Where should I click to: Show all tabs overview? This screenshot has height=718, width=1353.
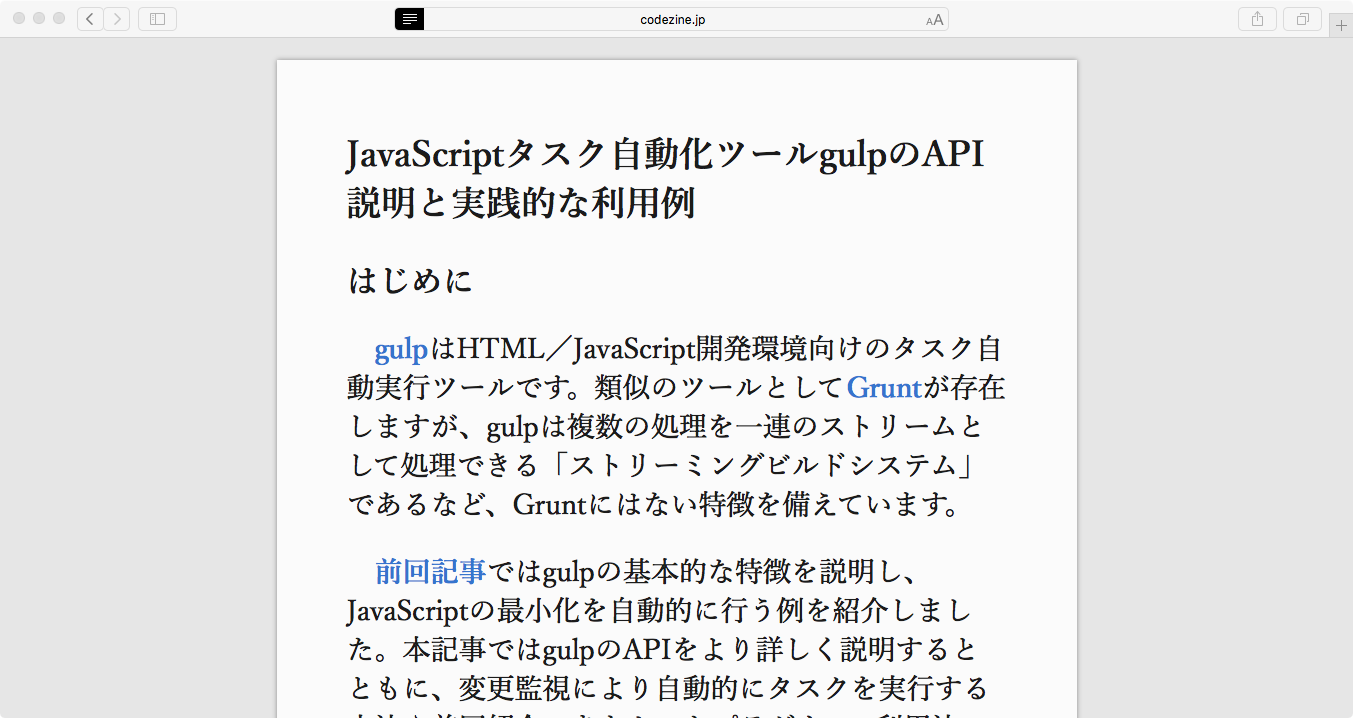(1303, 19)
